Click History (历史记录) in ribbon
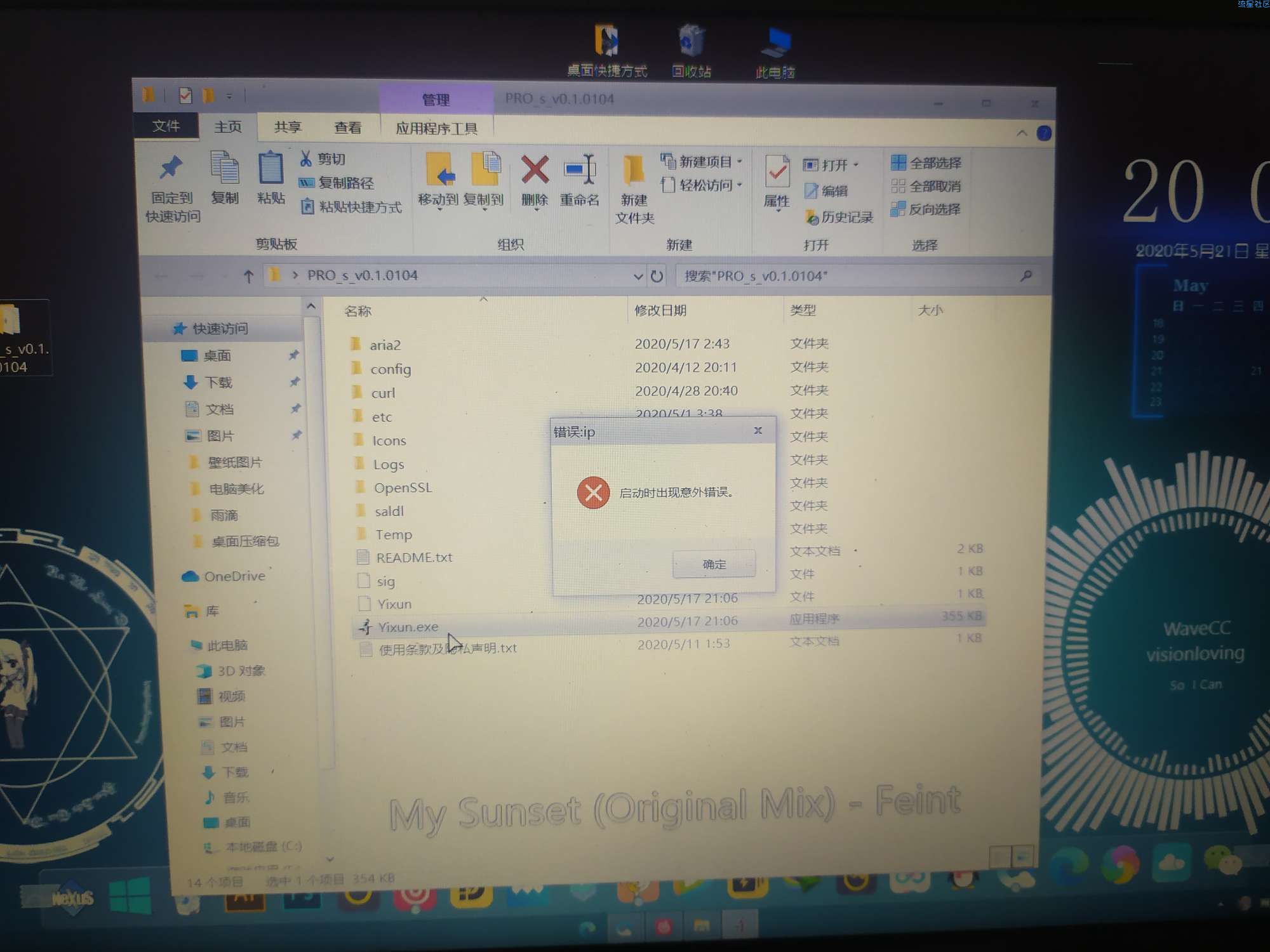Image resolution: width=1270 pixels, height=952 pixels. [x=839, y=217]
